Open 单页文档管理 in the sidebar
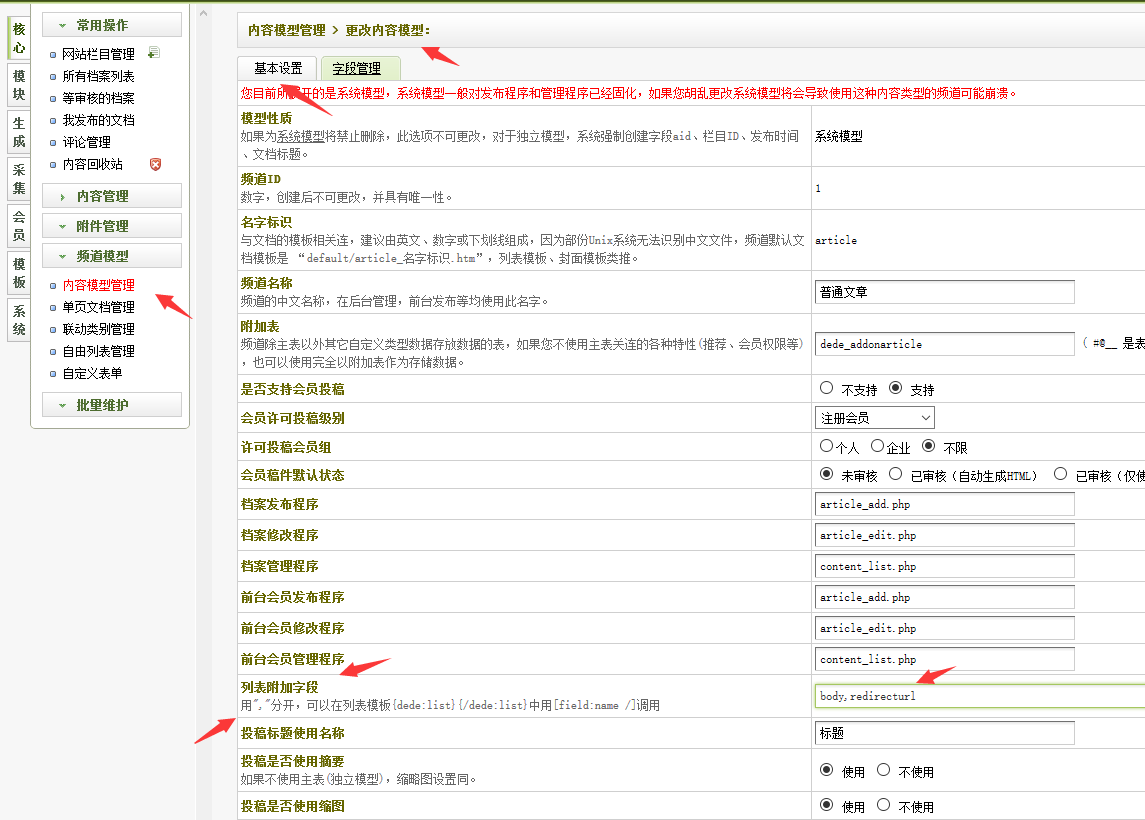Screen dimensions: 1145x820 pos(102,307)
